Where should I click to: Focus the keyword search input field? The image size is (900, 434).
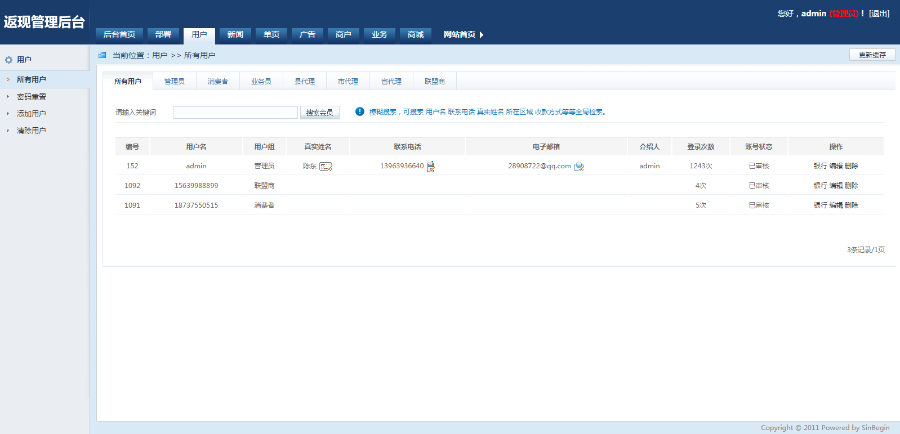pos(235,113)
